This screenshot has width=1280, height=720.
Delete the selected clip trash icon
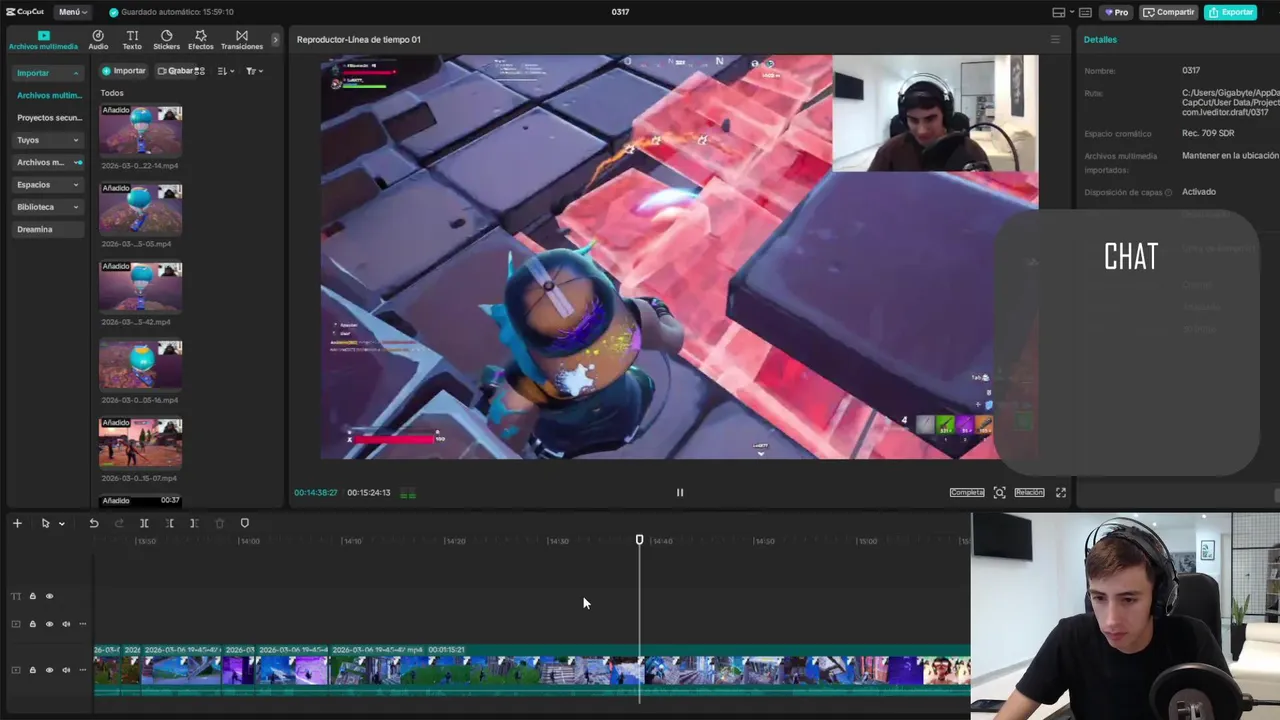pos(220,523)
